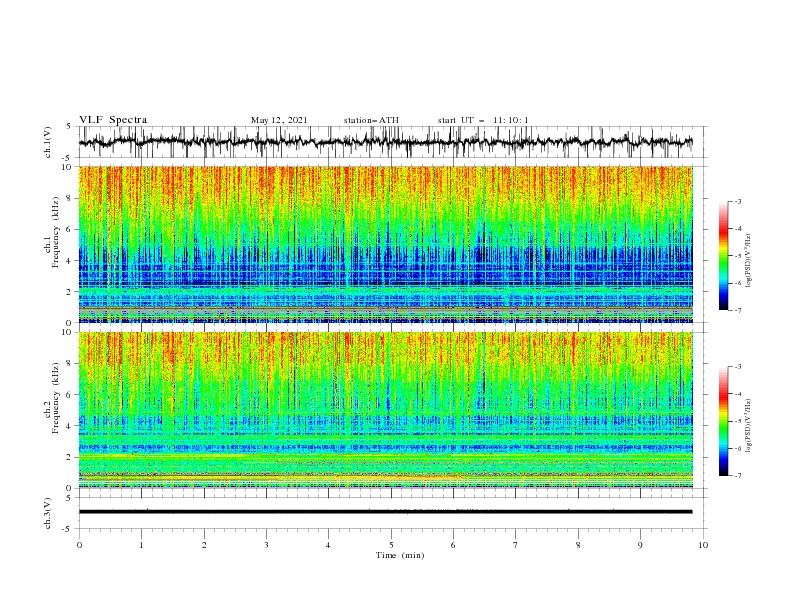Click time axis tick label '0'

tap(79, 545)
